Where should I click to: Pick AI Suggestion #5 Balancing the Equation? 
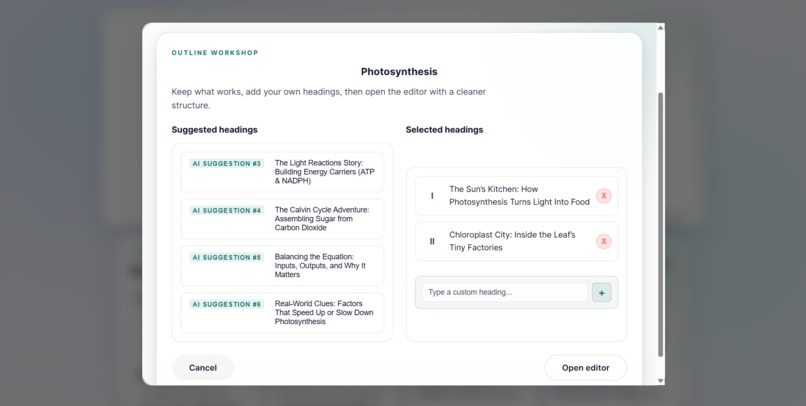282,266
